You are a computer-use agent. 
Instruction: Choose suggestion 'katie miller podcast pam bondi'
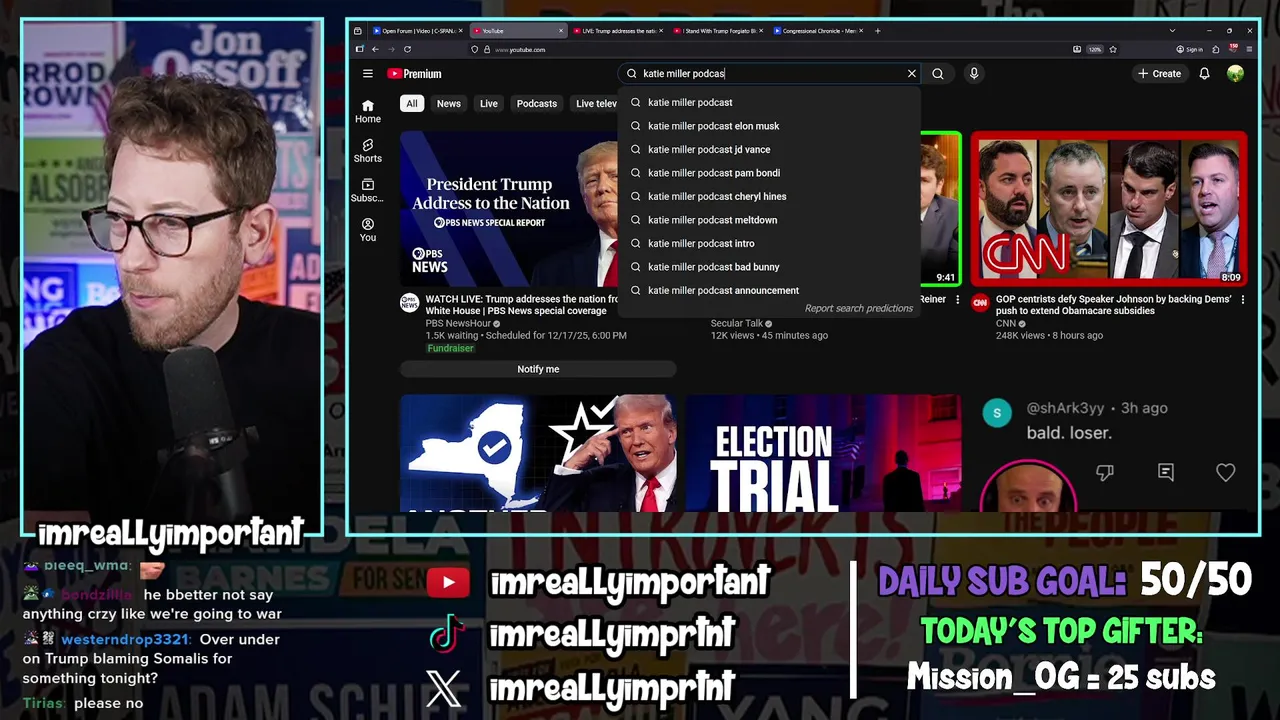coord(768,173)
